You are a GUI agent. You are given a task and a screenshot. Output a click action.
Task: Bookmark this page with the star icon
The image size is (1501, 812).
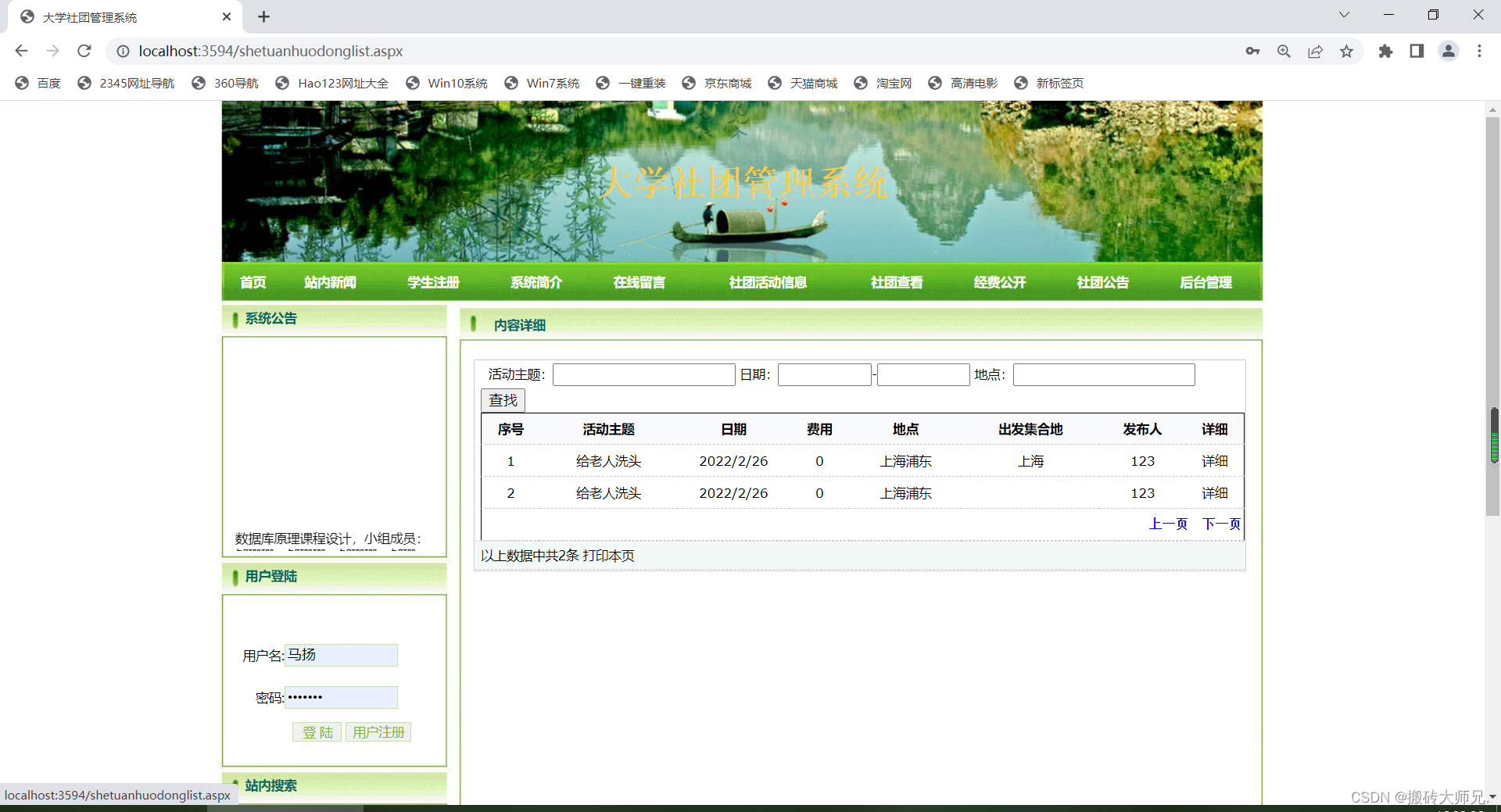click(x=1346, y=51)
